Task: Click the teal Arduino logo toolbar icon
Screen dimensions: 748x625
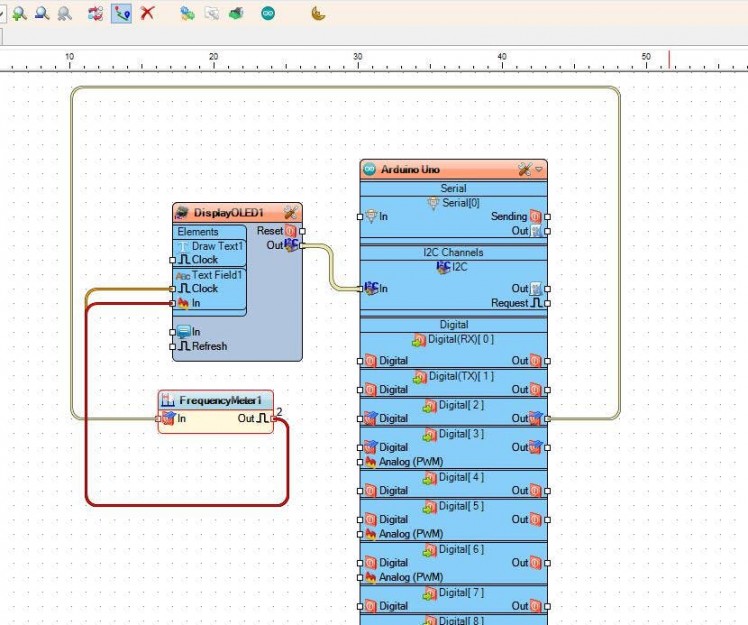Action: point(267,14)
